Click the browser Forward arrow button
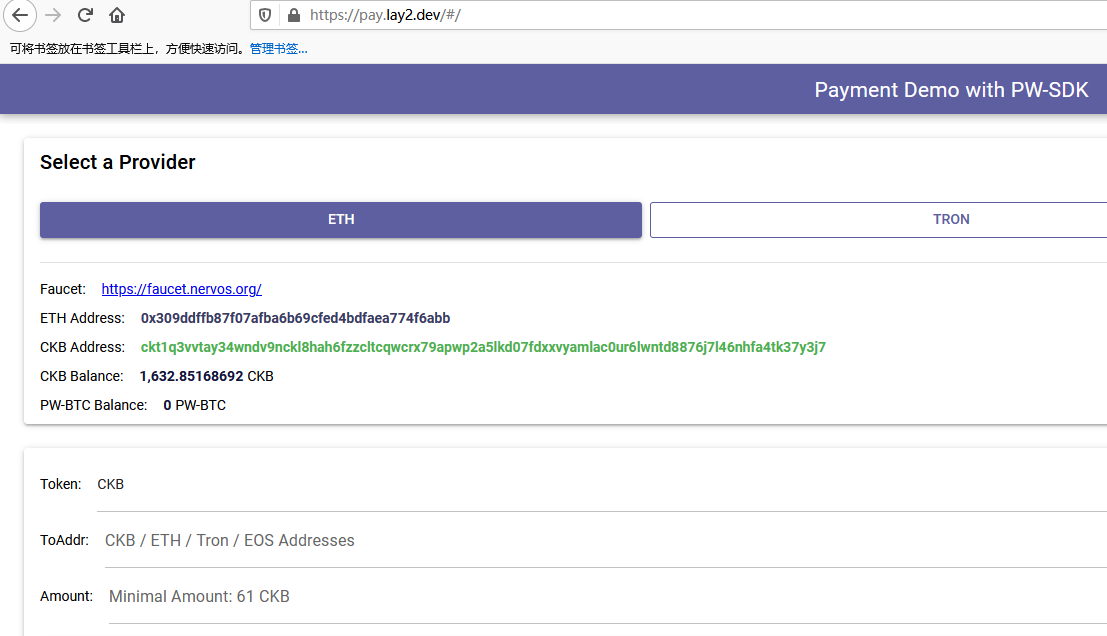The width and height of the screenshot is (1107, 636). point(53,15)
